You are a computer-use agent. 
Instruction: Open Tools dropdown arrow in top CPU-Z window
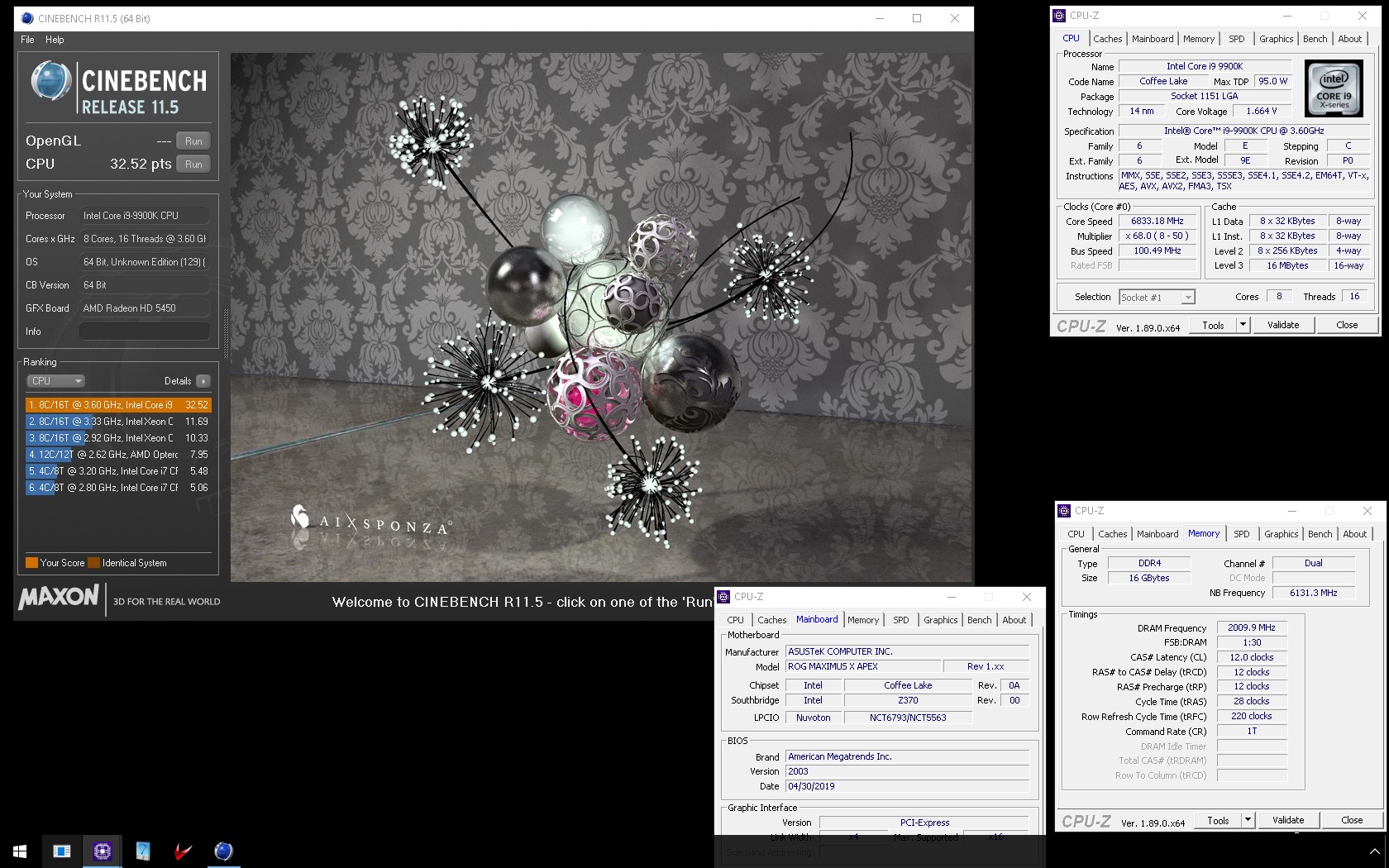click(1243, 326)
